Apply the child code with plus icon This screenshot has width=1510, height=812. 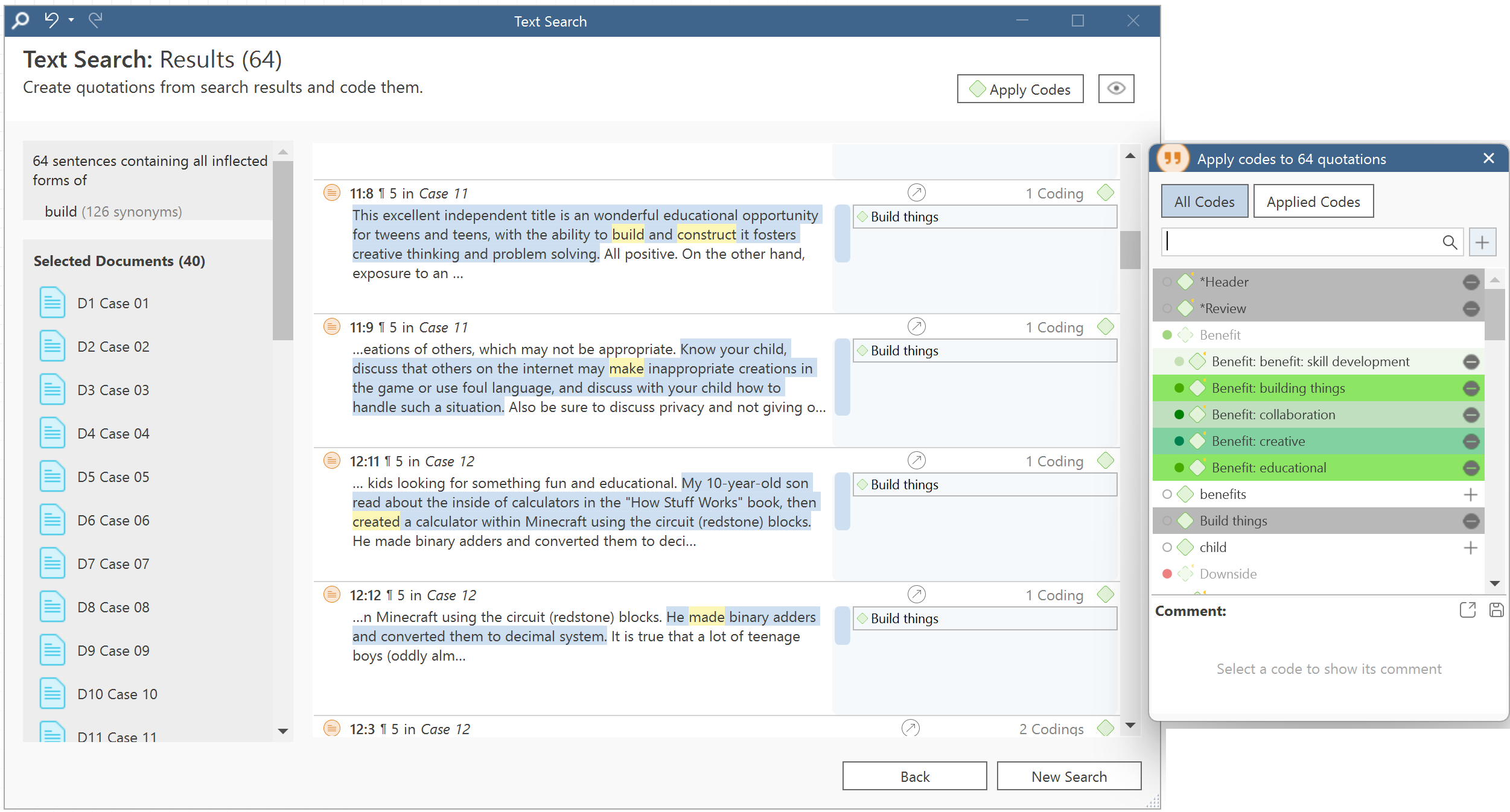click(1471, 548)
